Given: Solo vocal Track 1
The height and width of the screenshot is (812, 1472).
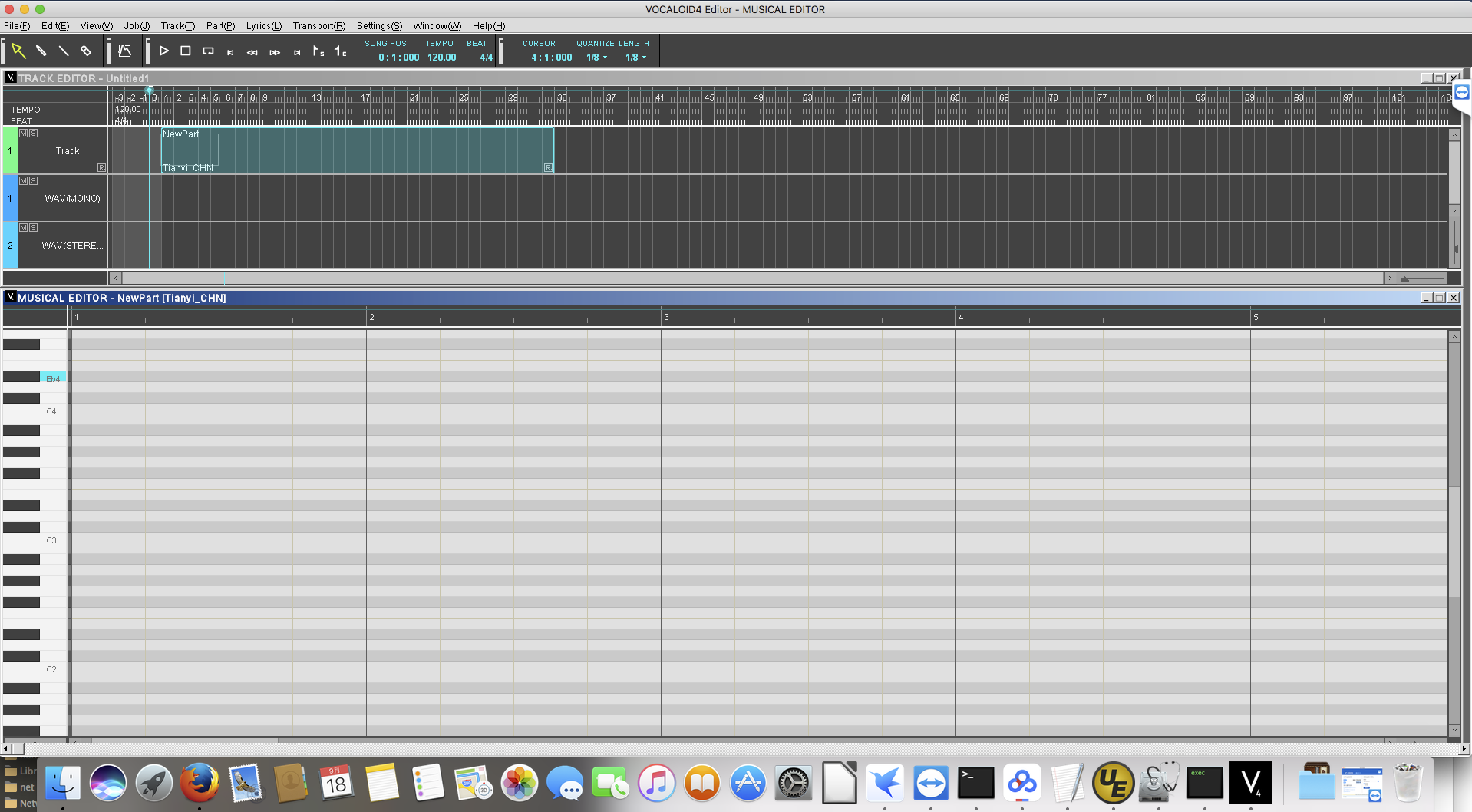Looking at the screenshot, I should click(33, 134).
